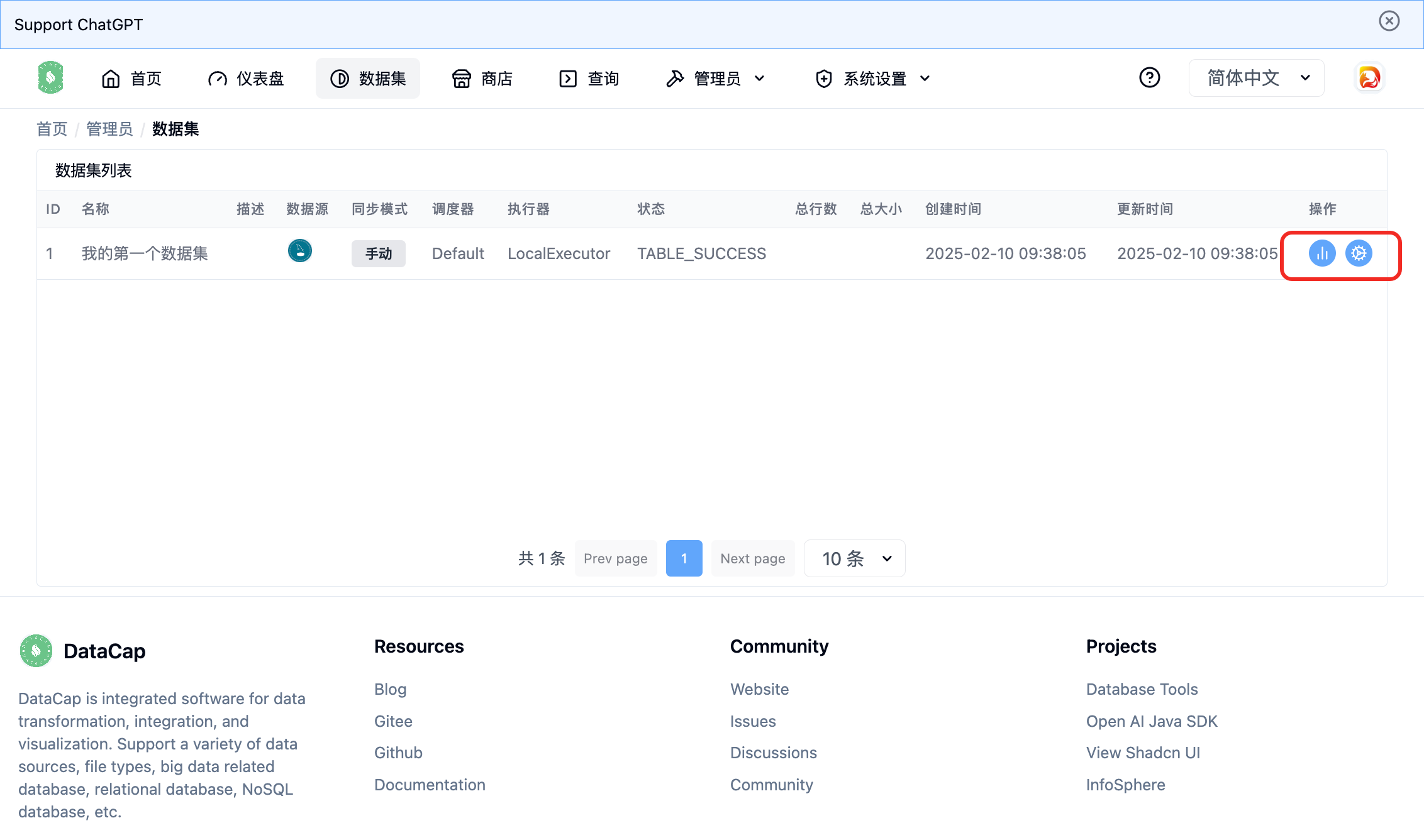Image resolution: width=1424 pixels, height=840 pixels.
Task: Click the 操作 column header
Action: (x=1322, y=209)
